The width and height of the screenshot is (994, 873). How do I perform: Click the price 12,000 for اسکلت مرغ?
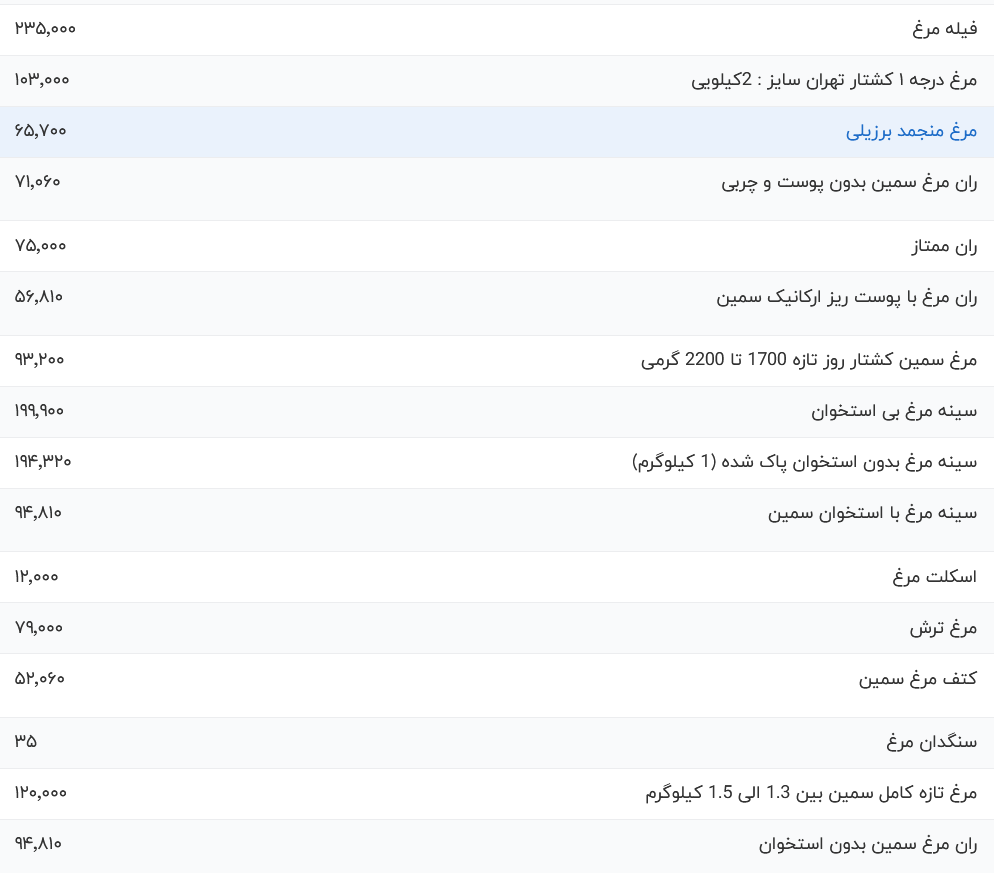(x=35, y=576)
